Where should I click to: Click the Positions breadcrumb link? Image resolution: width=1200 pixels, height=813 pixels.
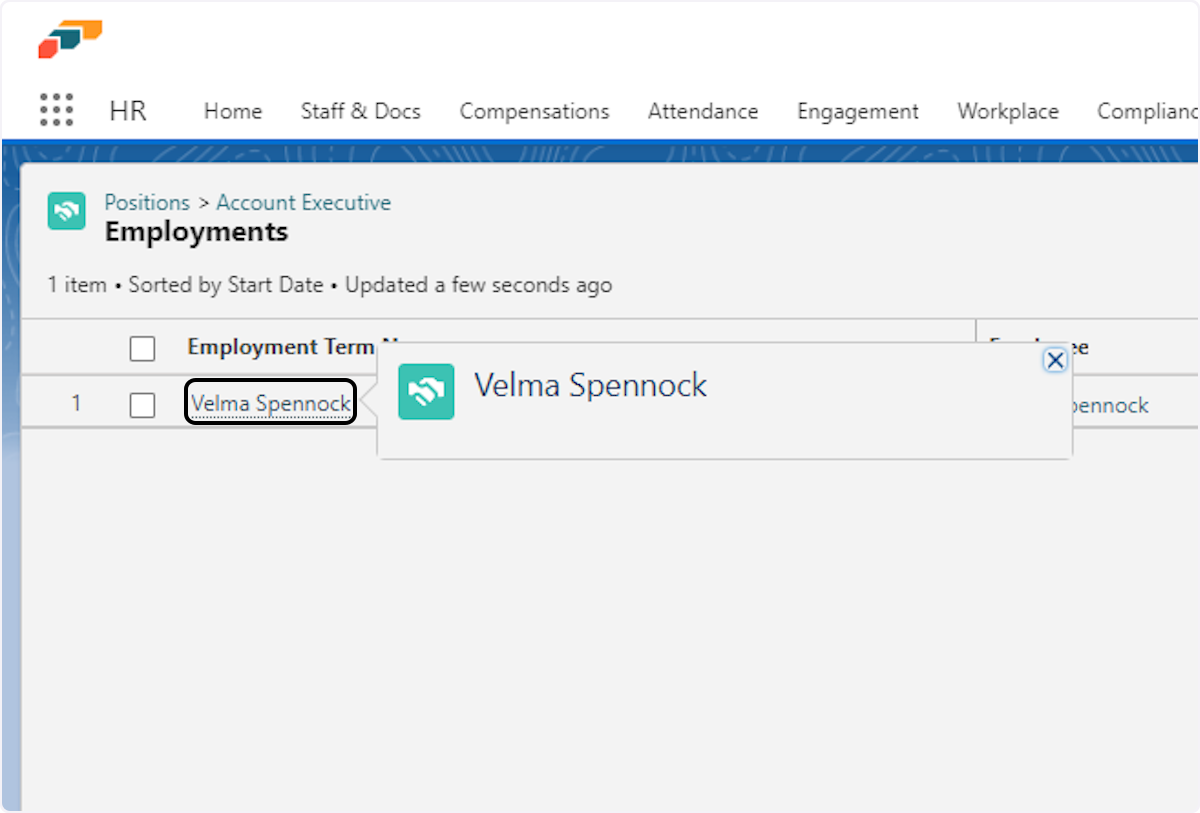click(x=147, y=202)
